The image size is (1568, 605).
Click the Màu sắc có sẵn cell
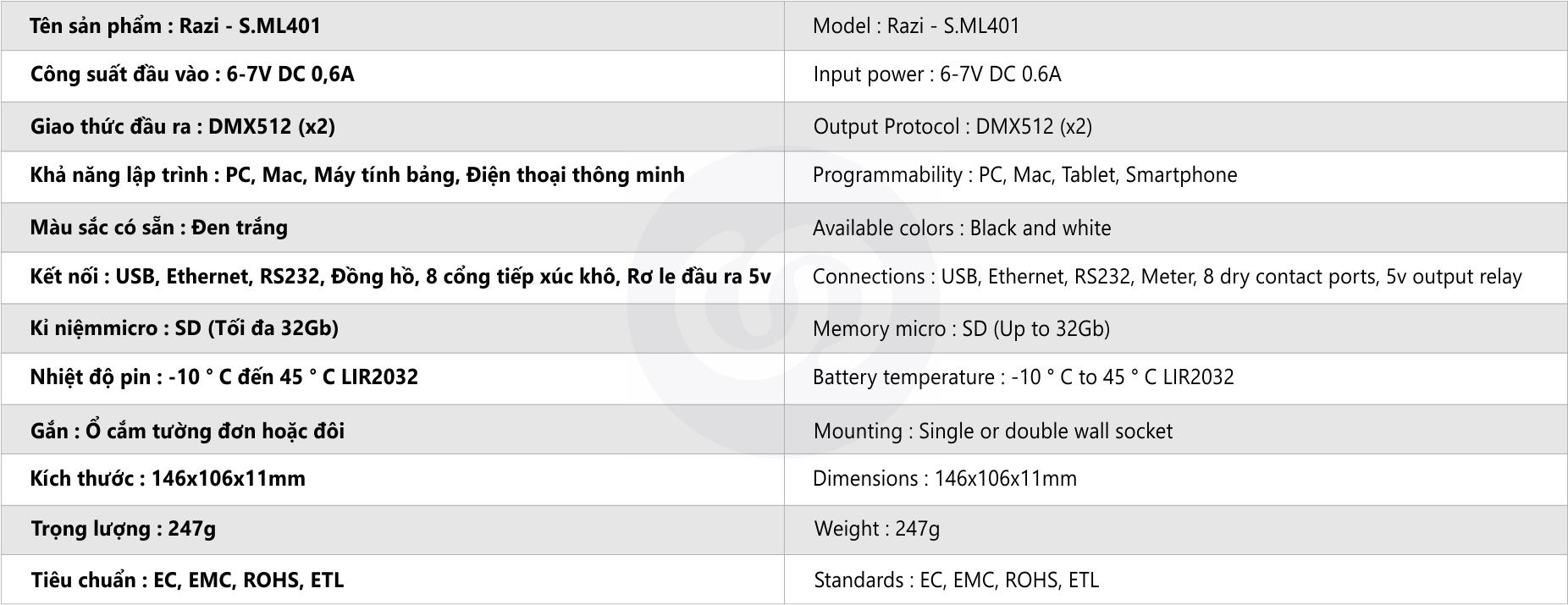[x=159, y=228]
